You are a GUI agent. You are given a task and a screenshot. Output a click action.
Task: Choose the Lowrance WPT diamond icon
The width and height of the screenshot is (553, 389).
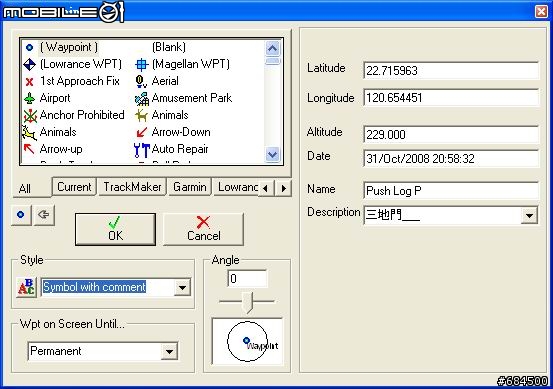(30, 64)
